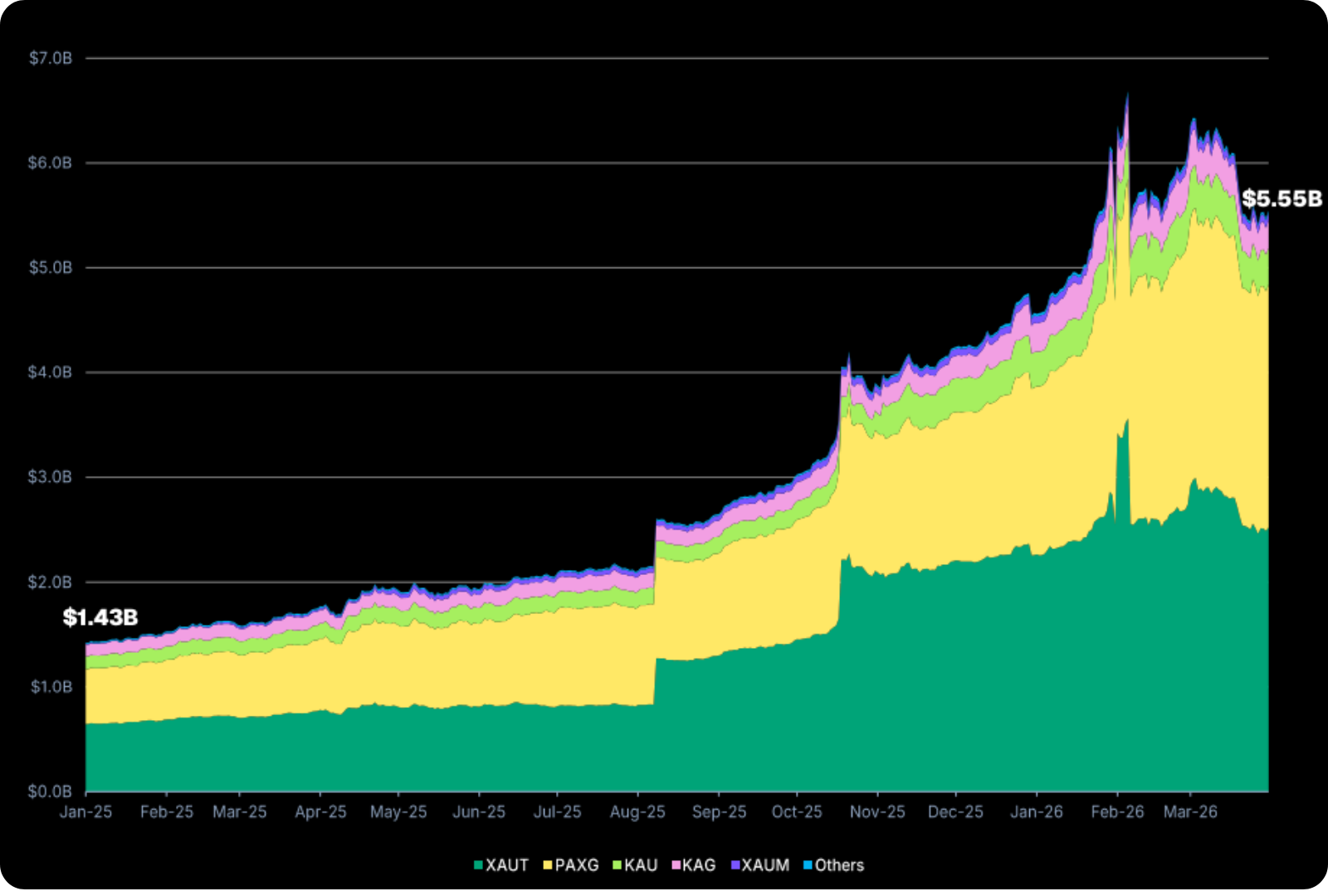The height and width of the screenshot is (896, 1328).
Task: Click the Sep-25 x-axis label
Action: pos(719,812)
